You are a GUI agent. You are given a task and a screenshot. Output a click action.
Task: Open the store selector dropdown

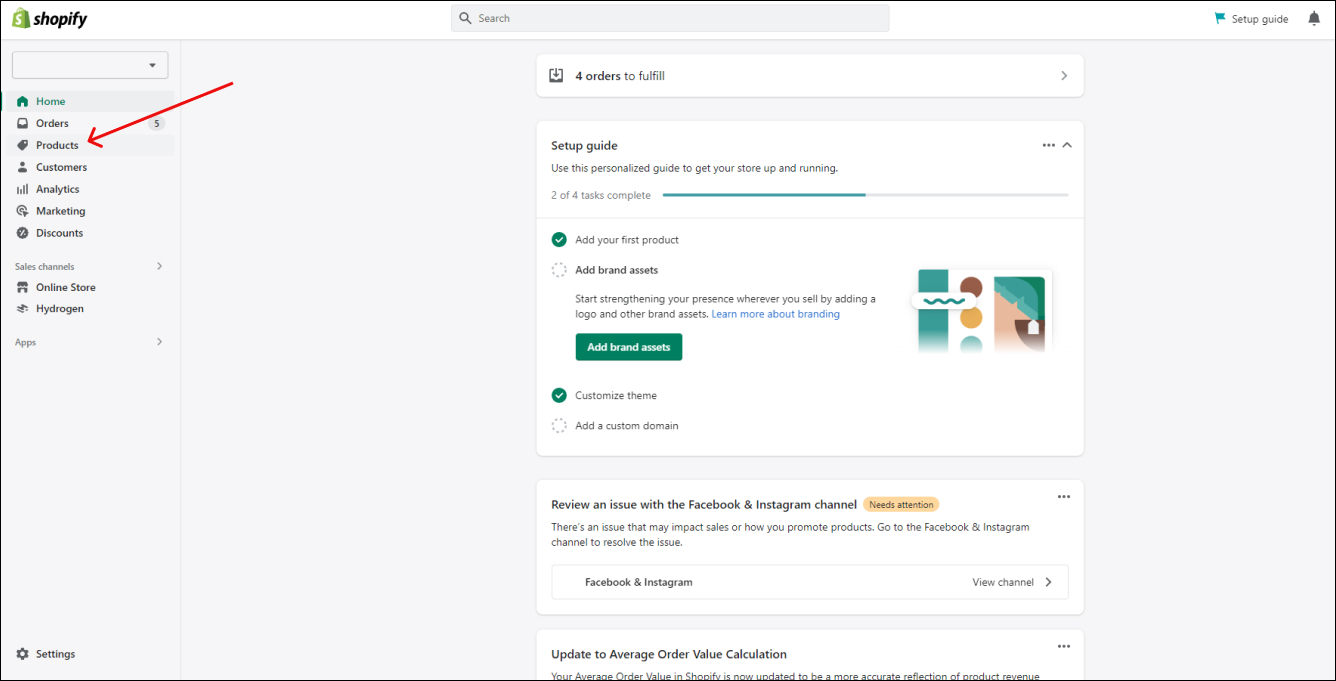point(90,65)
